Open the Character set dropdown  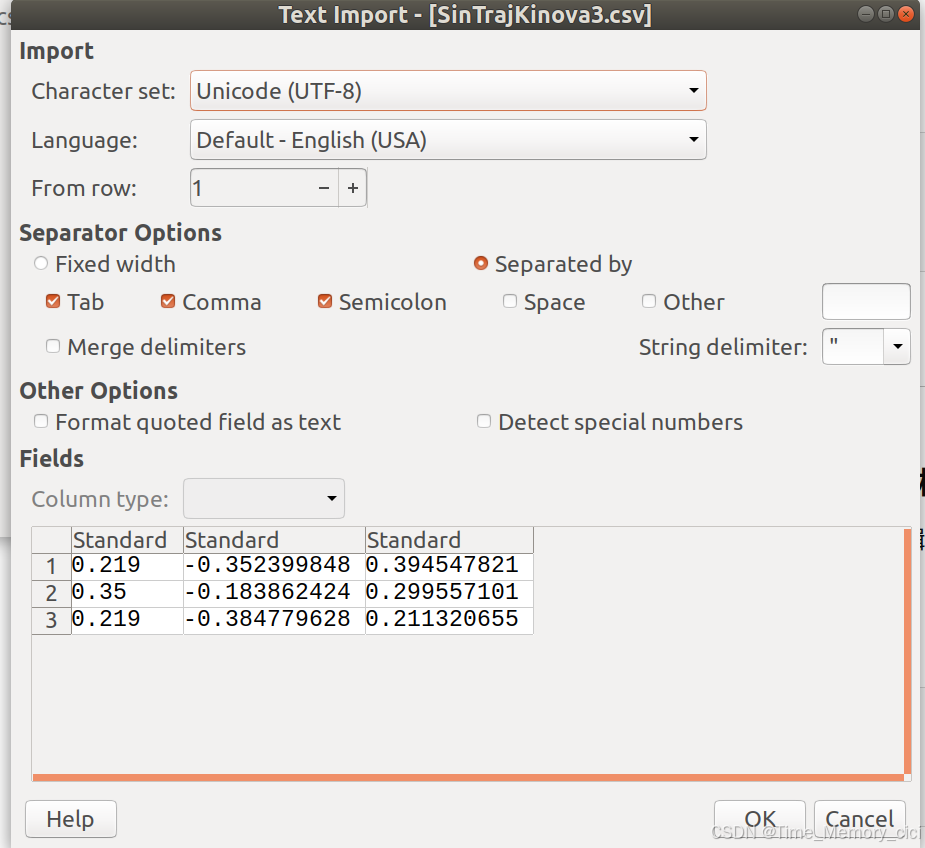click(694, 90)
